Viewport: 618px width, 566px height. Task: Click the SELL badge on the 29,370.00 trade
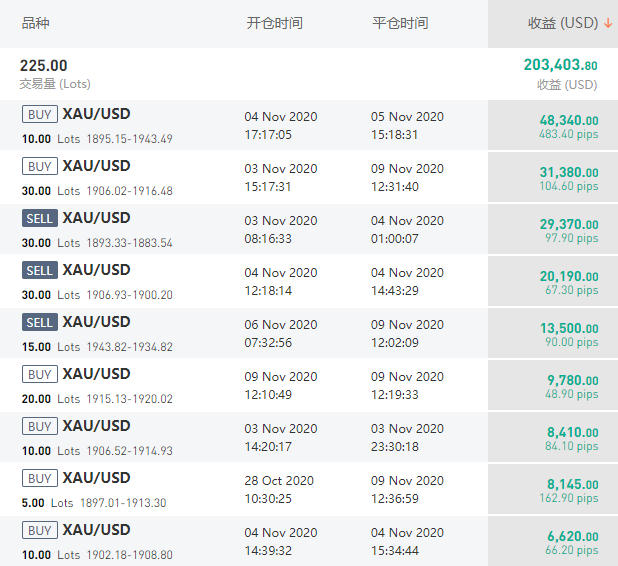point(40,218)
